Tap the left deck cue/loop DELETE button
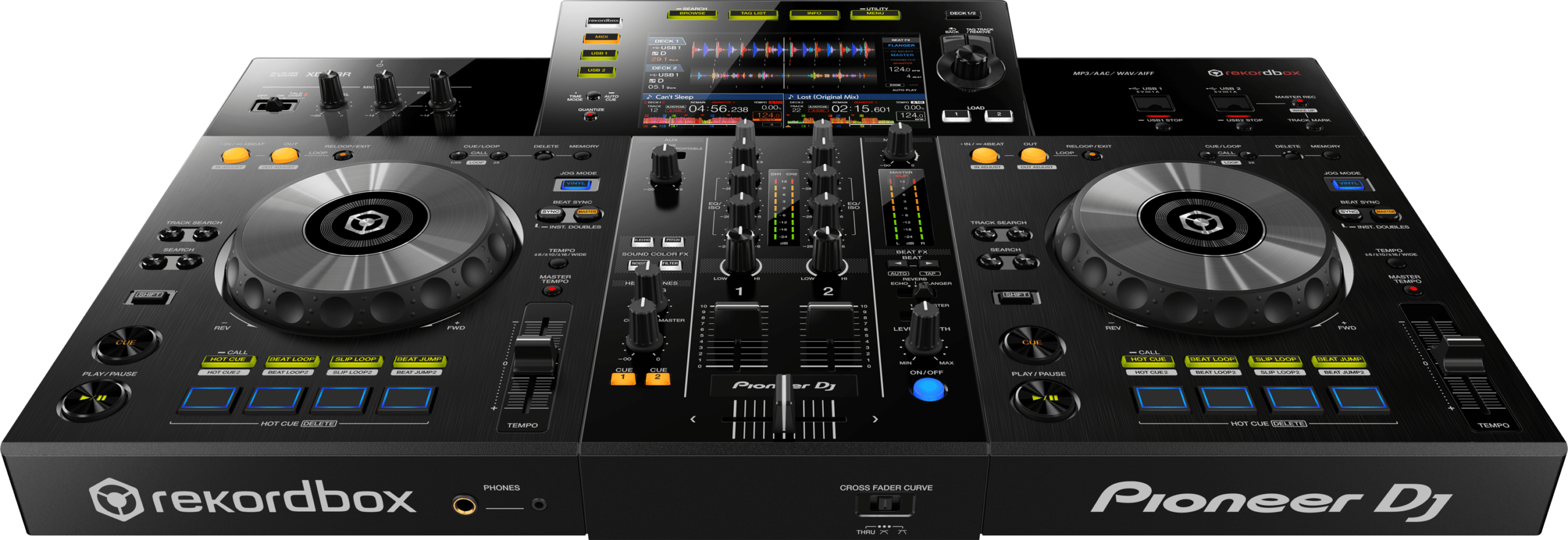1568x540 pixels. (x=543, y=155)
